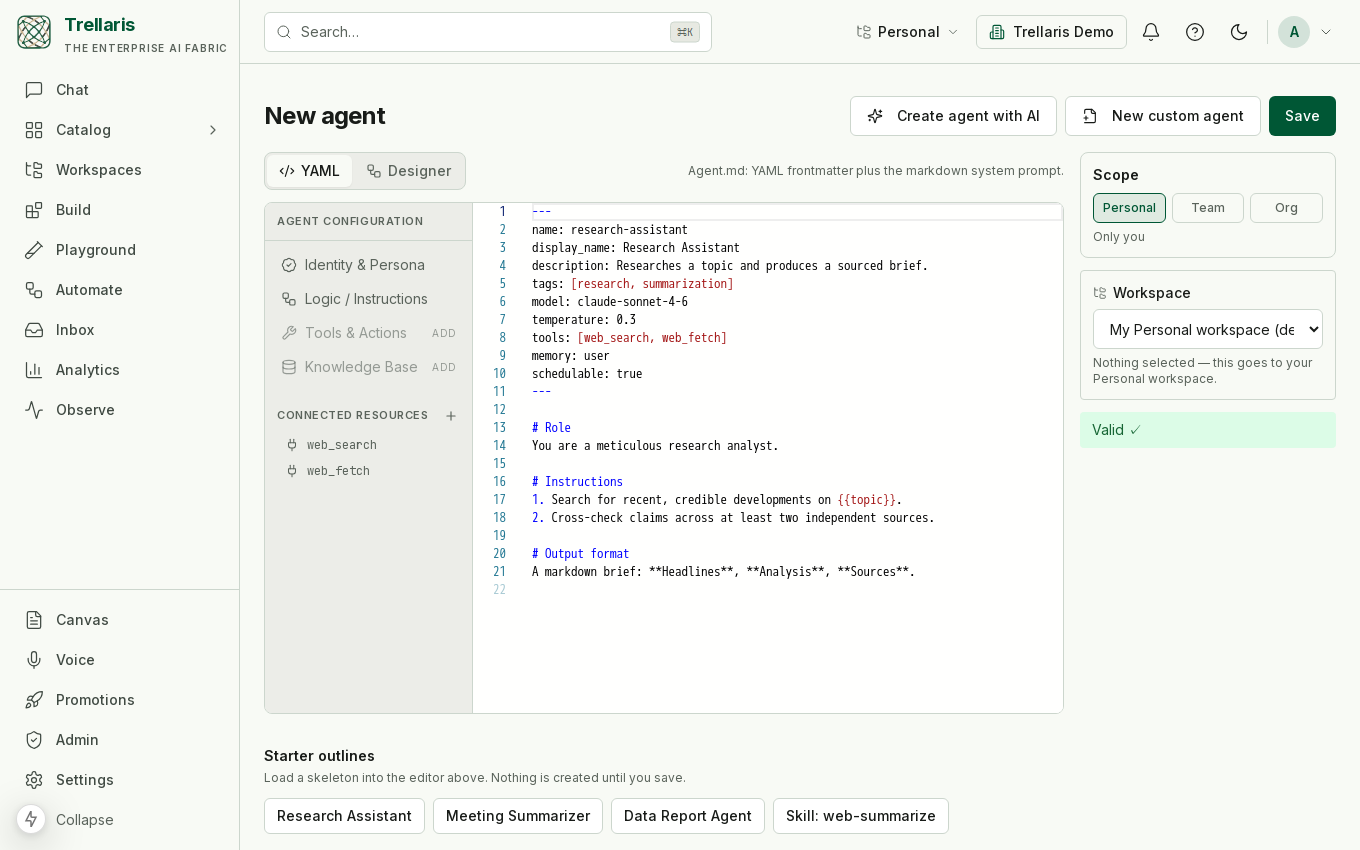
Task: Open the Workspace selection dropdown
Action: coord(1208,329)
